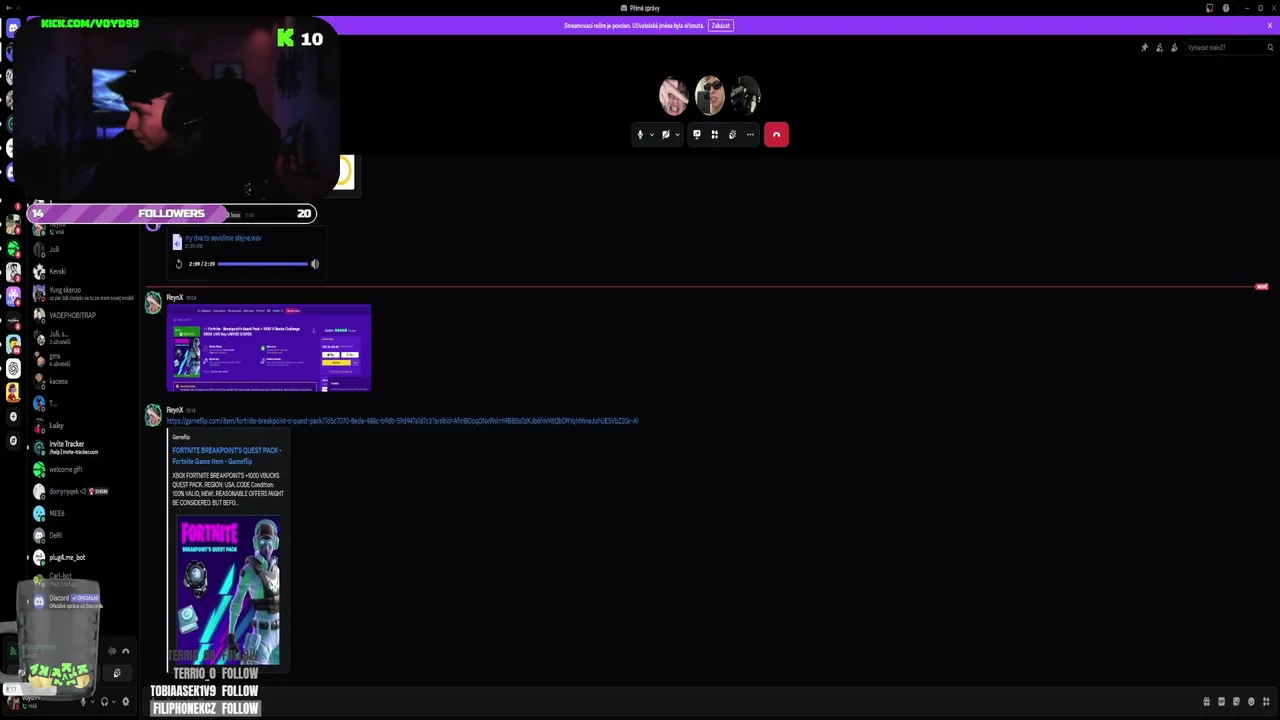The image size is (1280, 720).
Task: Open the gameflip.com URL in the message
Action: pyautogui.click(x=402, y=421)
